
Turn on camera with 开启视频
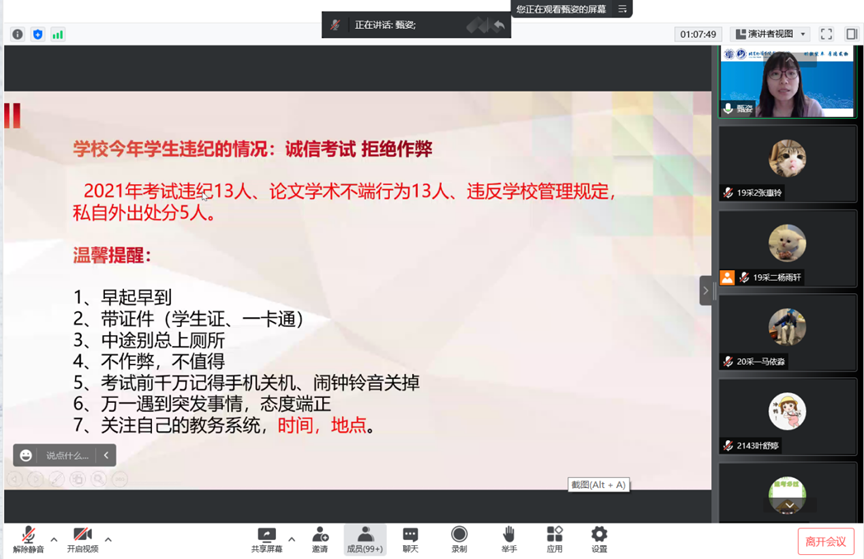[x=82, y=539]
